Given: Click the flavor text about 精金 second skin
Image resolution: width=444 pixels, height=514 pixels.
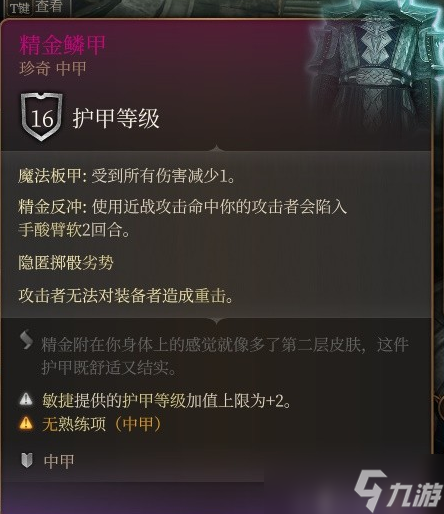Looking at the screenshot, I should coord(225,356).
